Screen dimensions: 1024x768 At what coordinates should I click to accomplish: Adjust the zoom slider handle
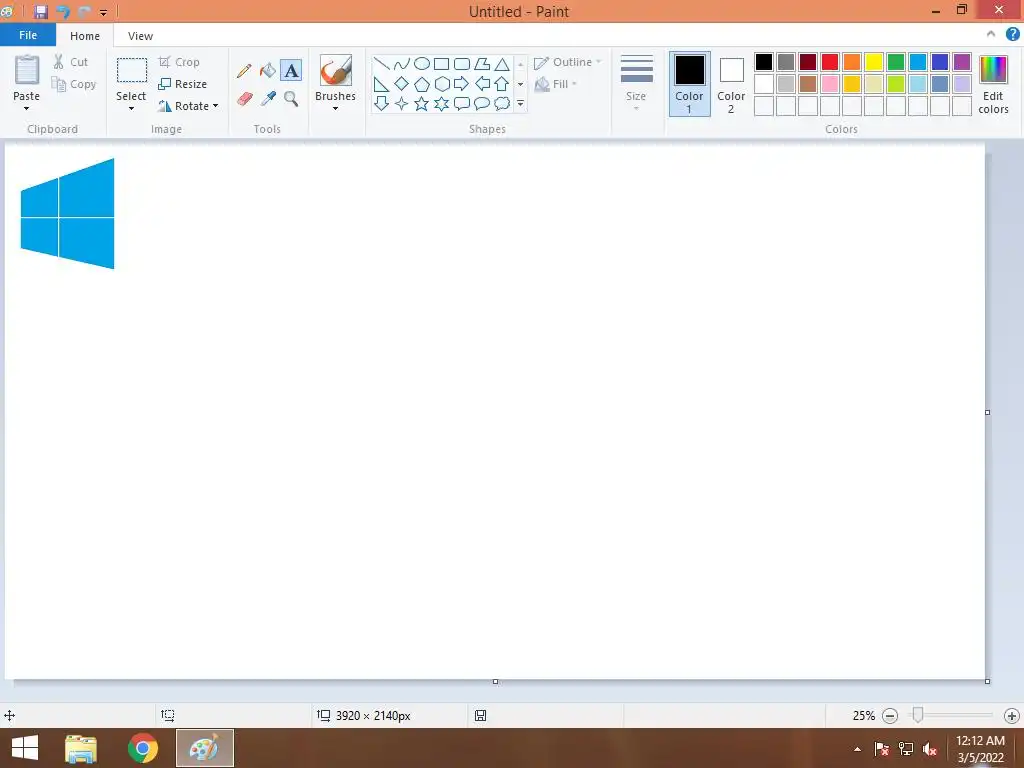tap(918, 715)
